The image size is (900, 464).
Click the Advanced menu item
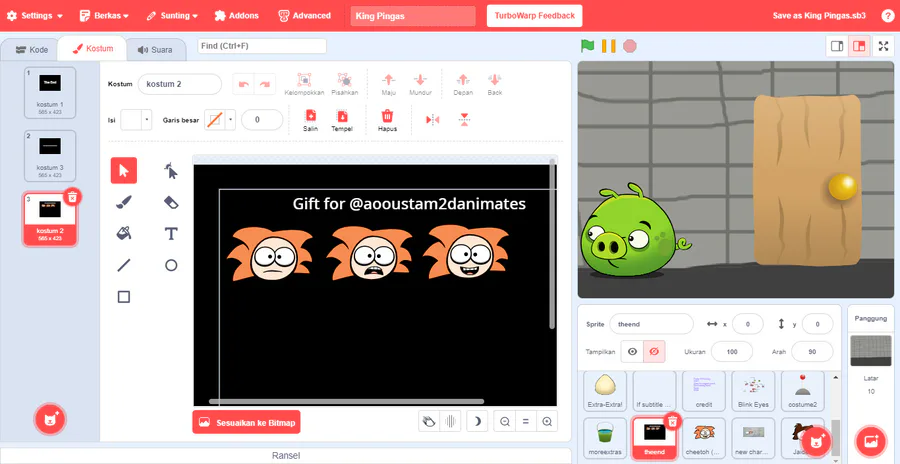click(304, 16)
